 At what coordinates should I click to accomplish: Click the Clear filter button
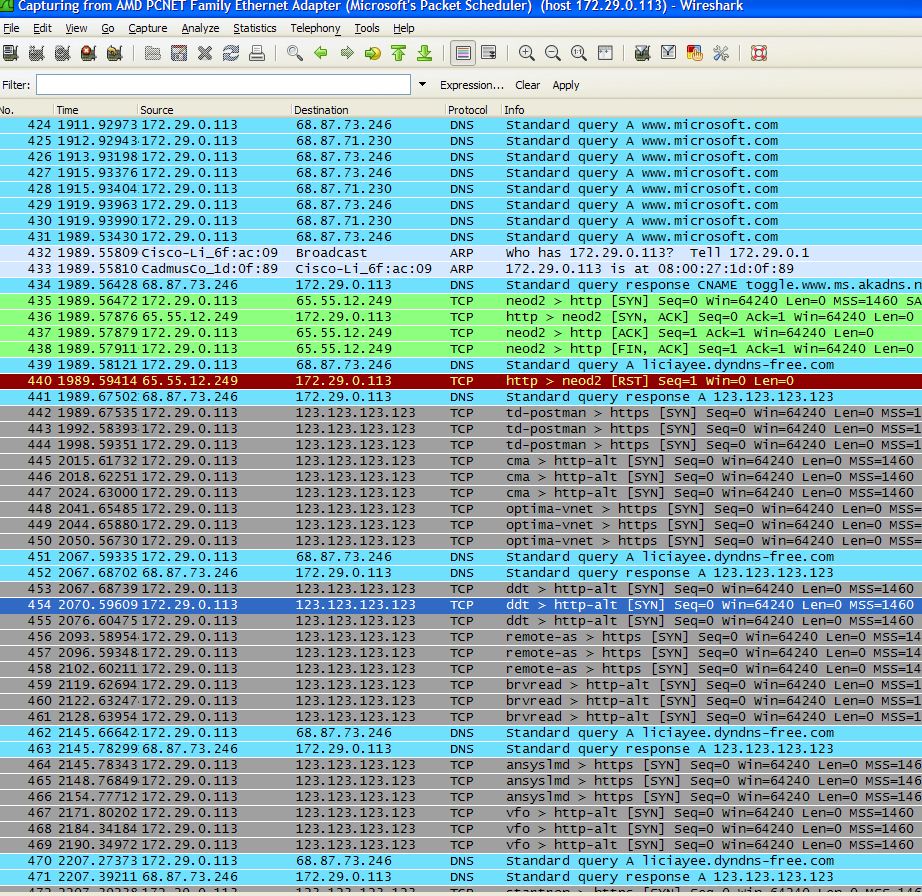527,85
